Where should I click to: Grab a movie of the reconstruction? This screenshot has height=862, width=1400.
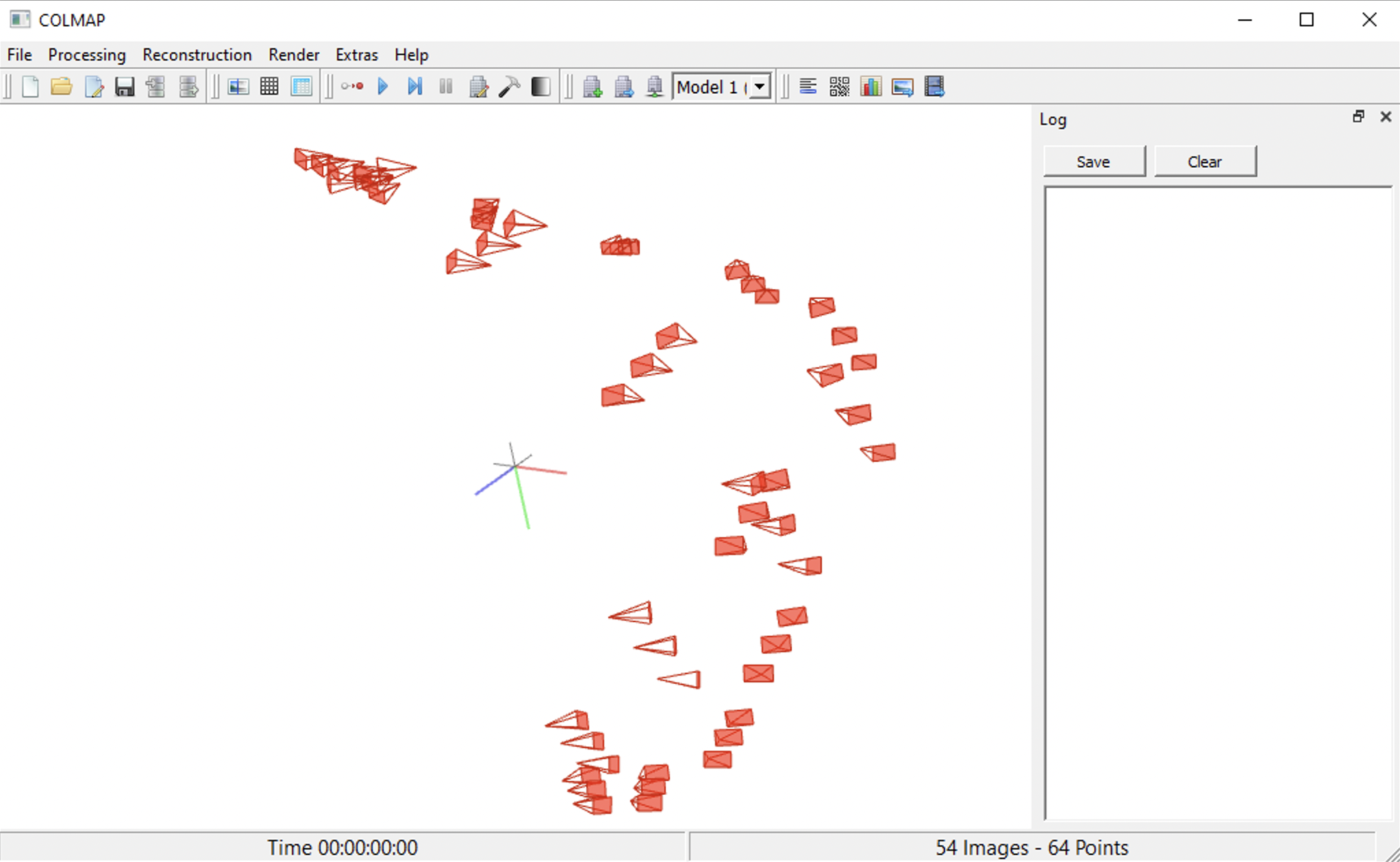pos(934,86)
